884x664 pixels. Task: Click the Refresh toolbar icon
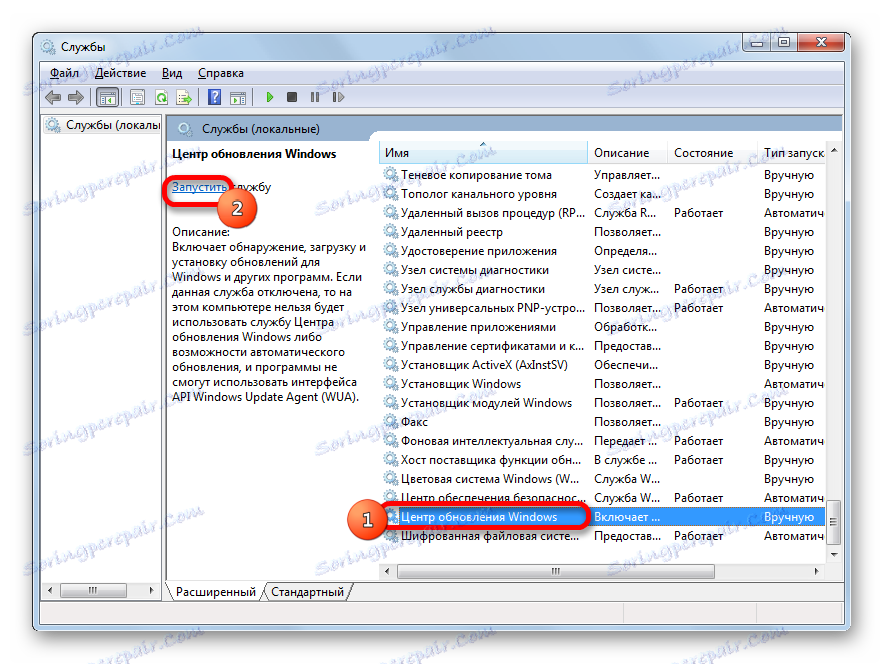point(161,98)
